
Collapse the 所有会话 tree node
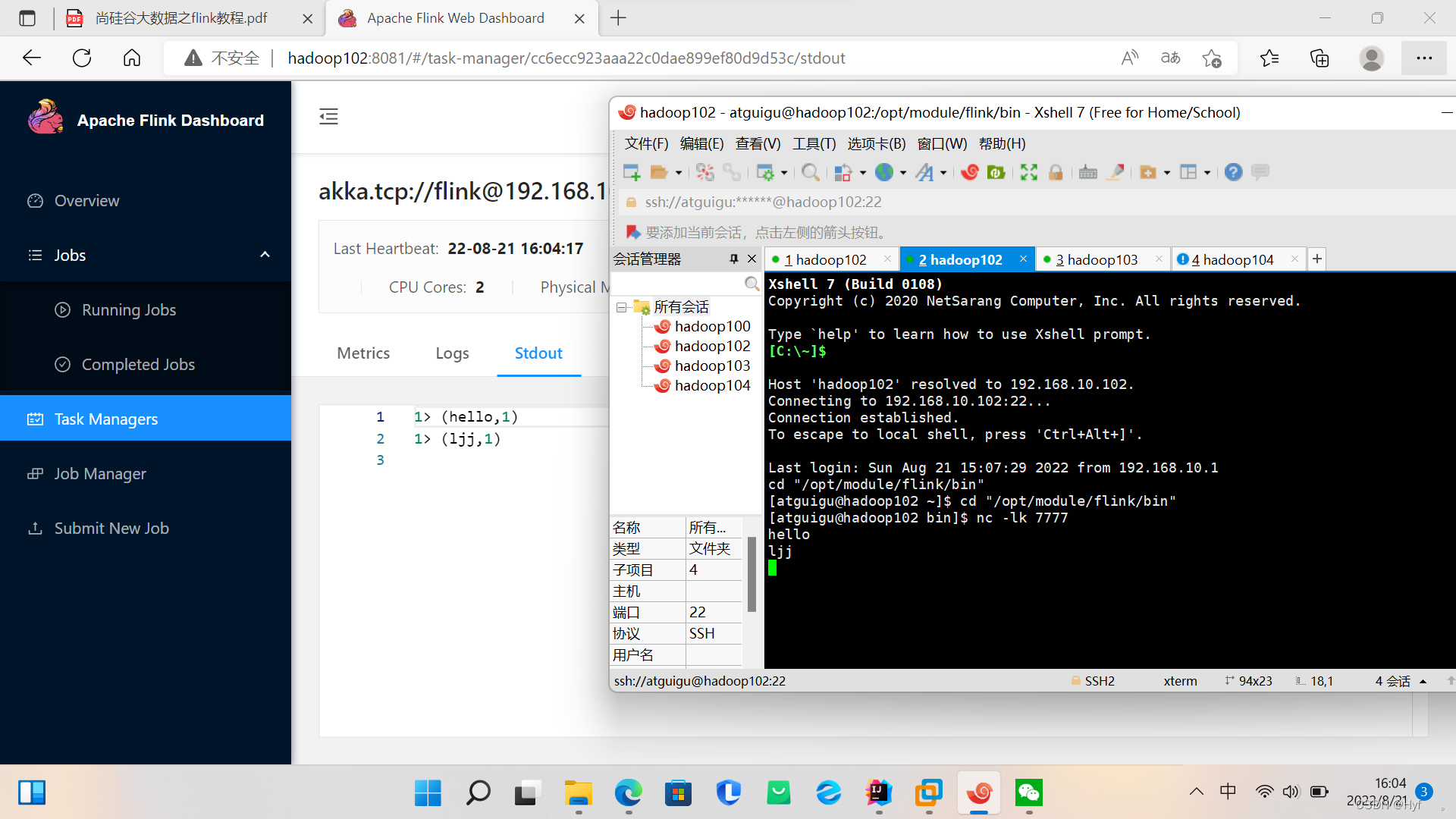click(x=621, y=307)
